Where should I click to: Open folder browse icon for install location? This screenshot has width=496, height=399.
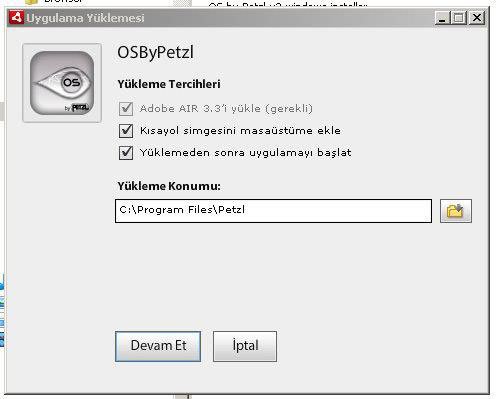click(456, 211)
